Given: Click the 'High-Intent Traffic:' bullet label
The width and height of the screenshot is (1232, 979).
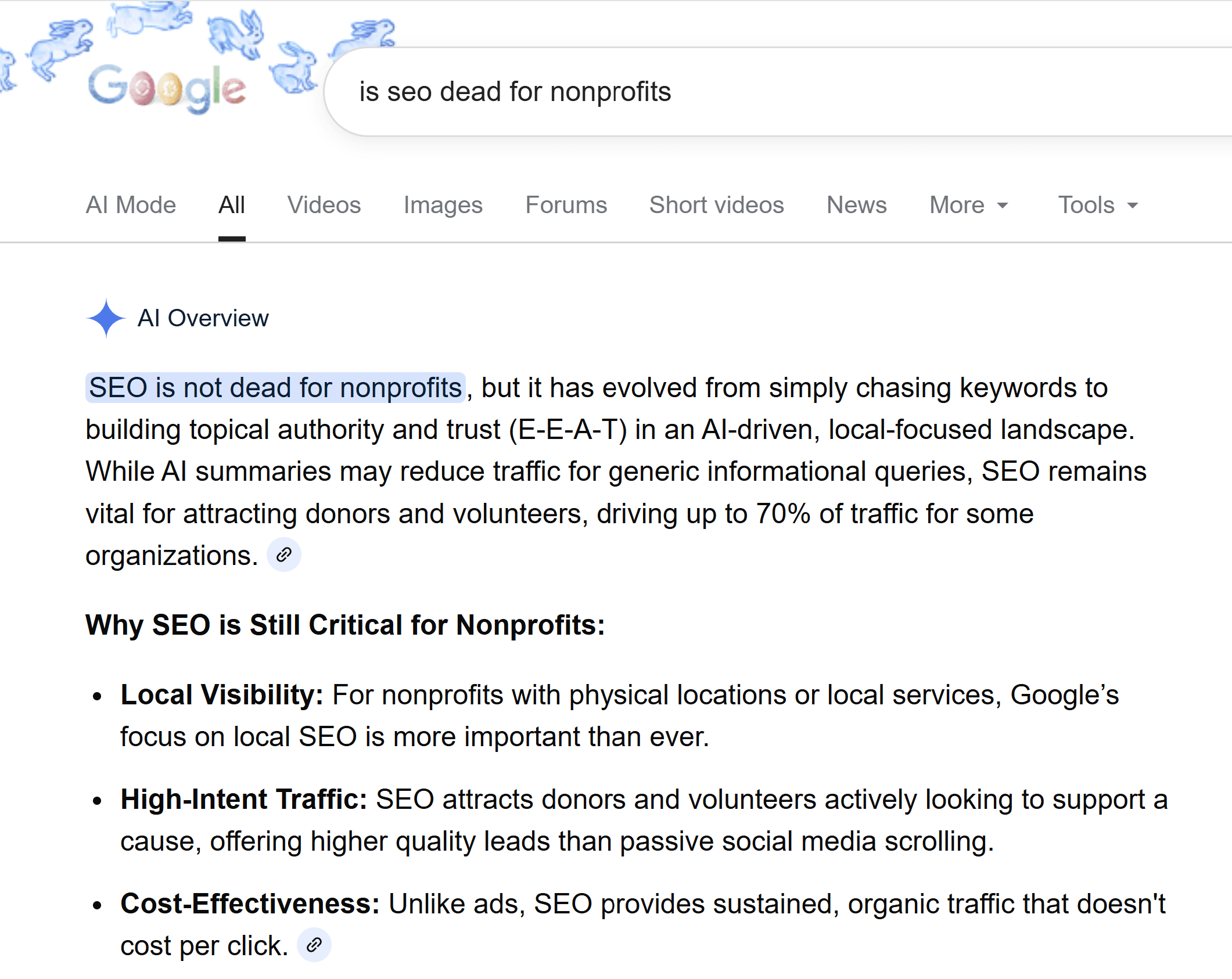Looking at the screenshot, I should [x=243, y=800].
